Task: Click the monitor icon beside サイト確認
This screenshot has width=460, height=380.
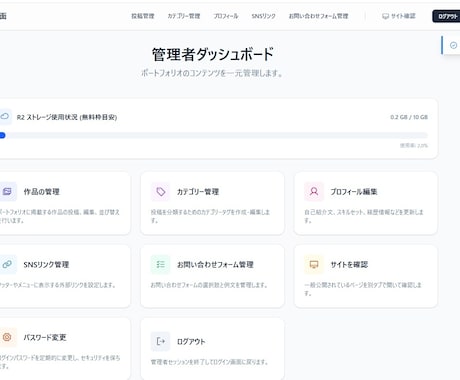Action: pyautogui.click(x=385, y=16)
